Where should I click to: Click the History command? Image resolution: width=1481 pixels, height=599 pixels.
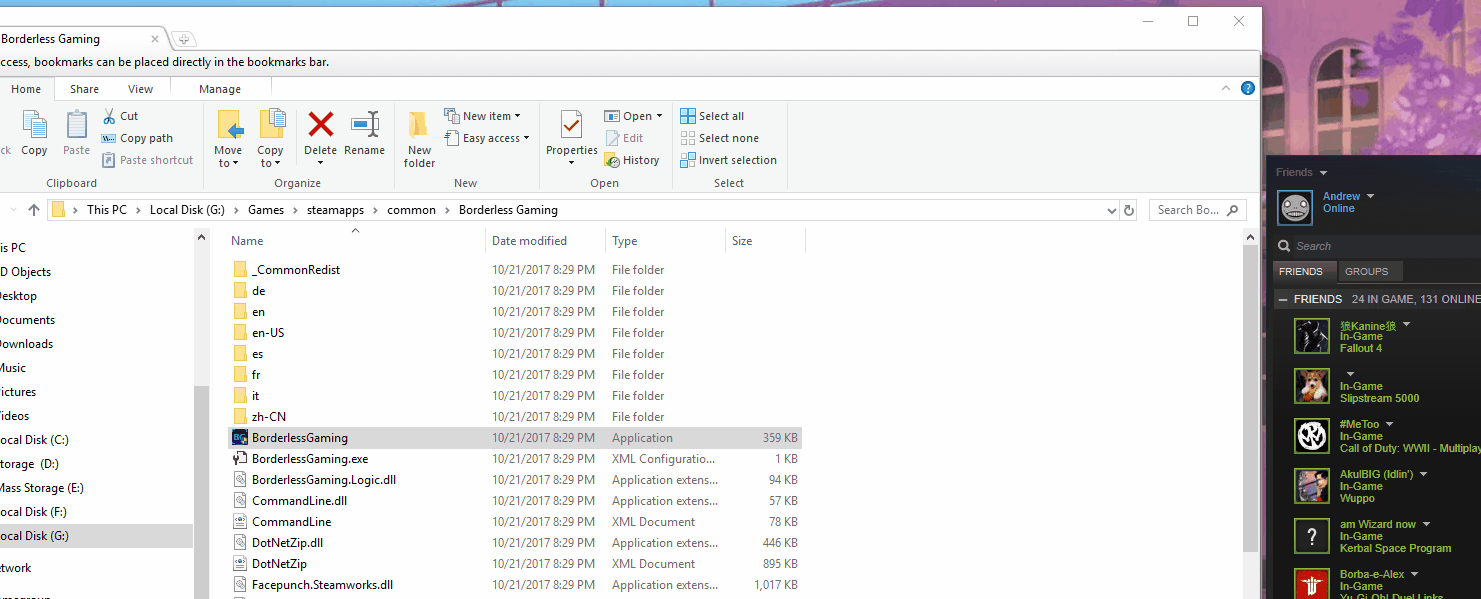click(x=632, y=160)
